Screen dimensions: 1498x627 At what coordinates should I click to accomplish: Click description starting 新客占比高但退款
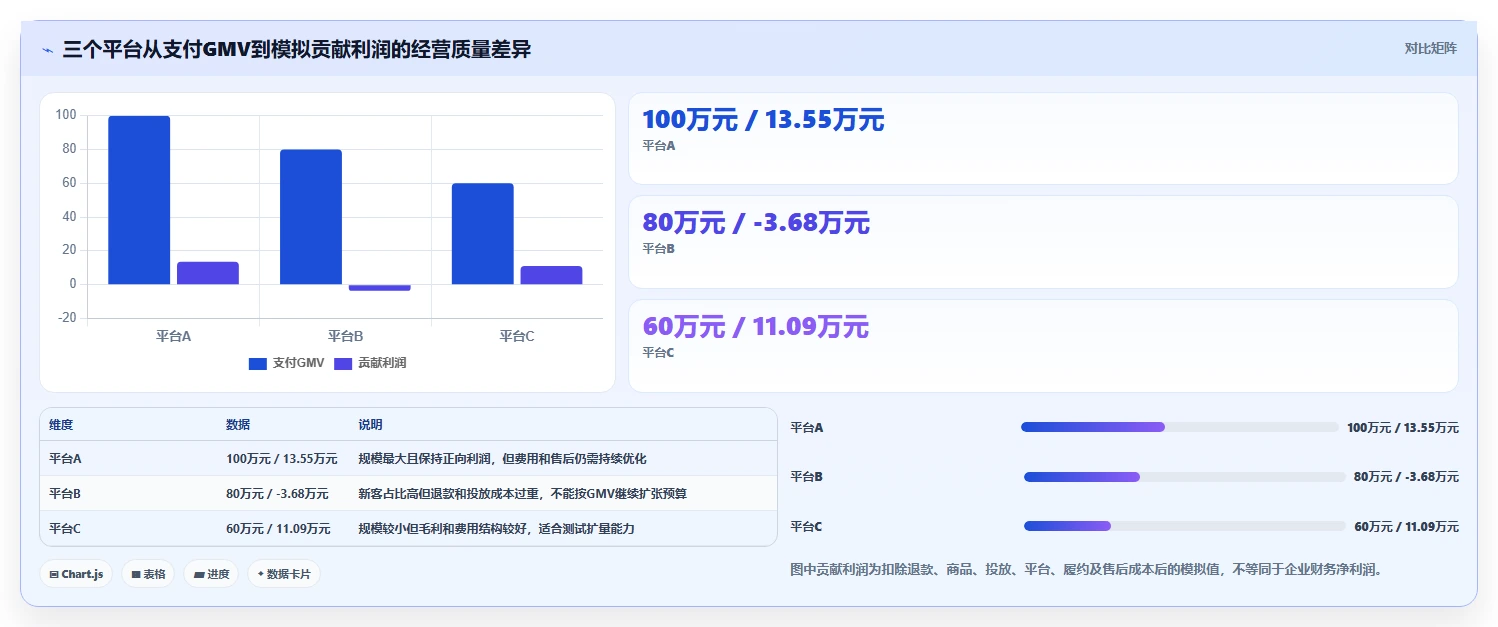[522, 493]
